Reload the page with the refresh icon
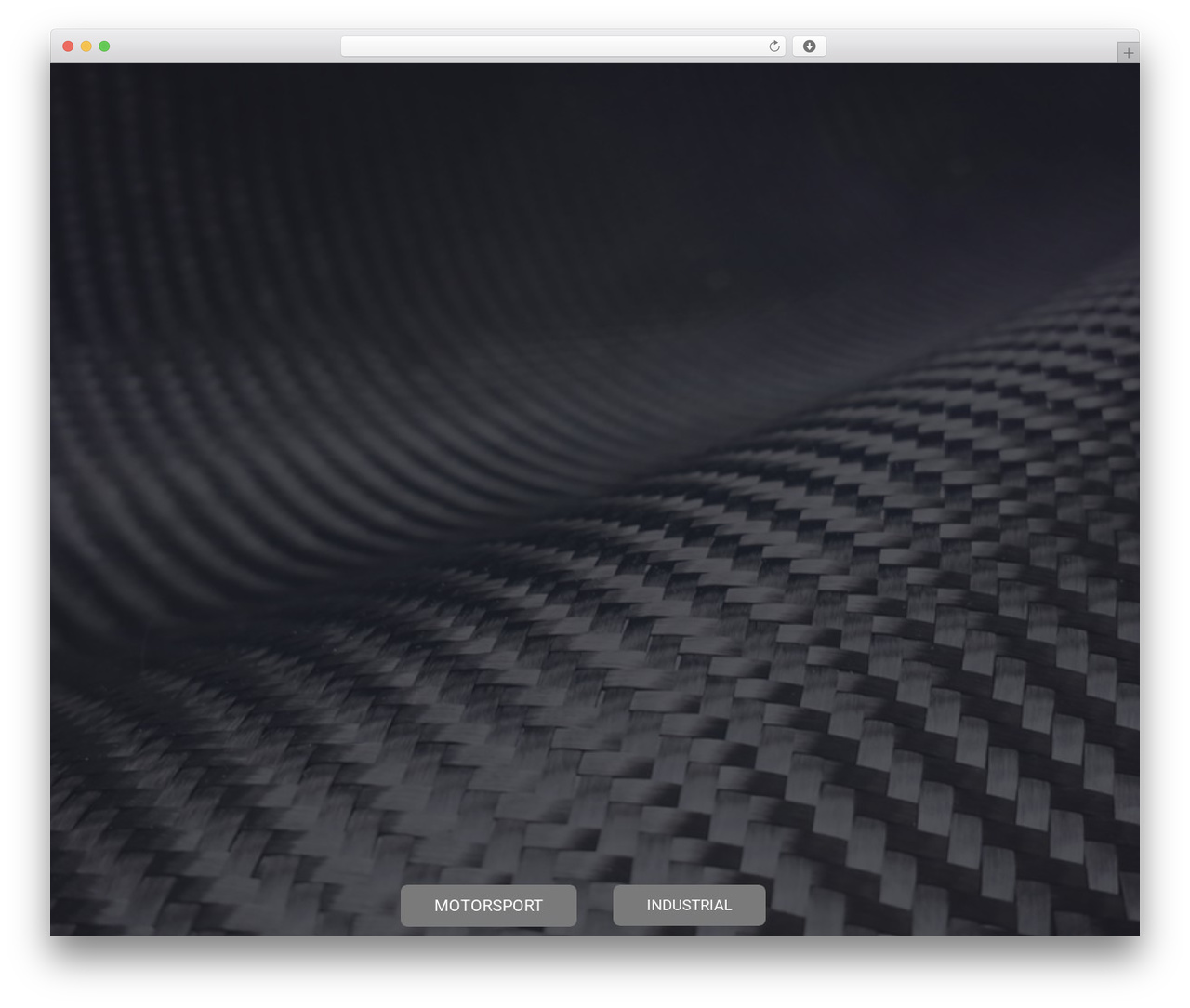Screen dimensions: 1190x1008 point(773,46)
